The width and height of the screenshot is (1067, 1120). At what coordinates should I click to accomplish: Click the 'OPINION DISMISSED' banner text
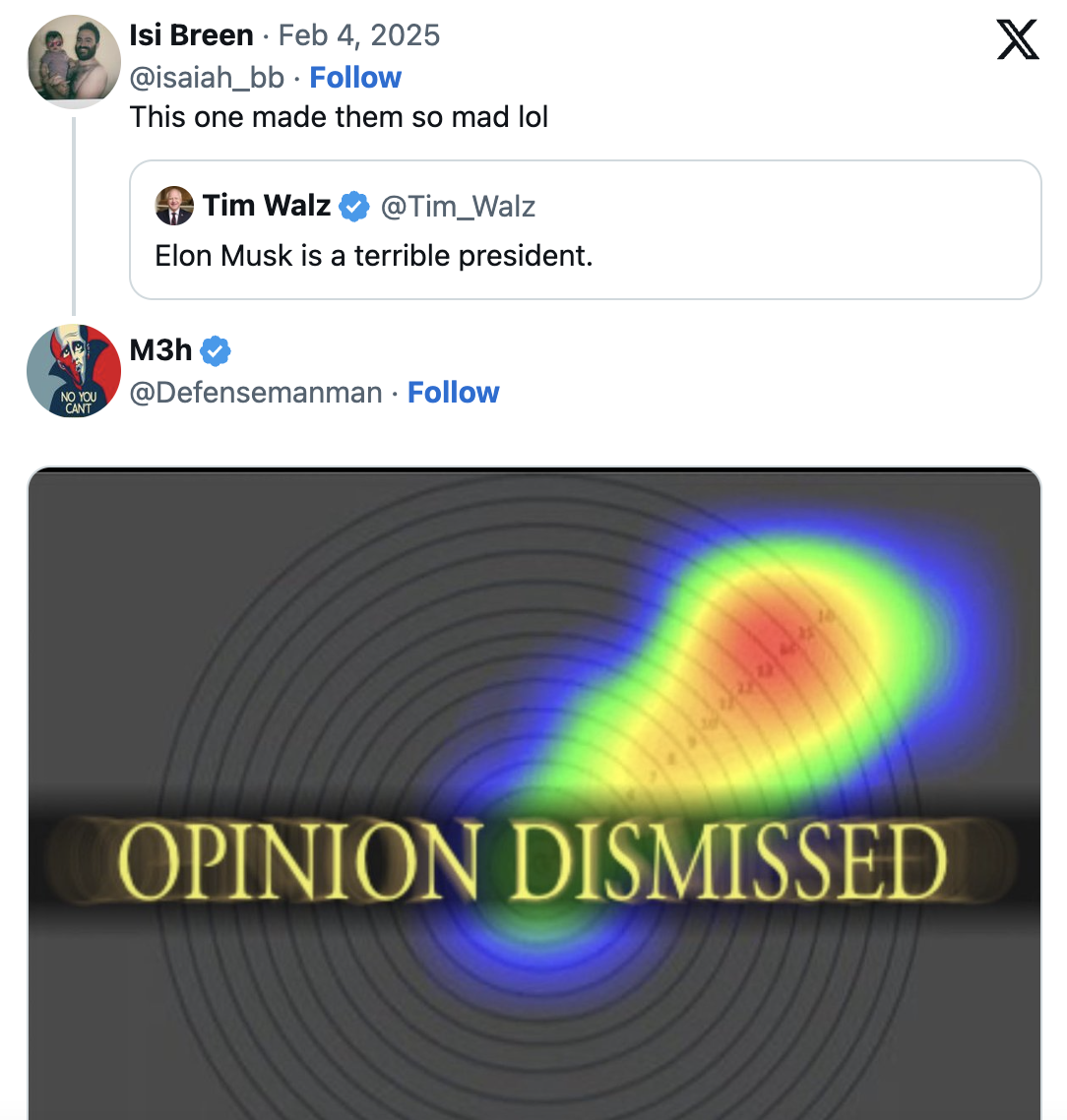[x=532, y=863]
